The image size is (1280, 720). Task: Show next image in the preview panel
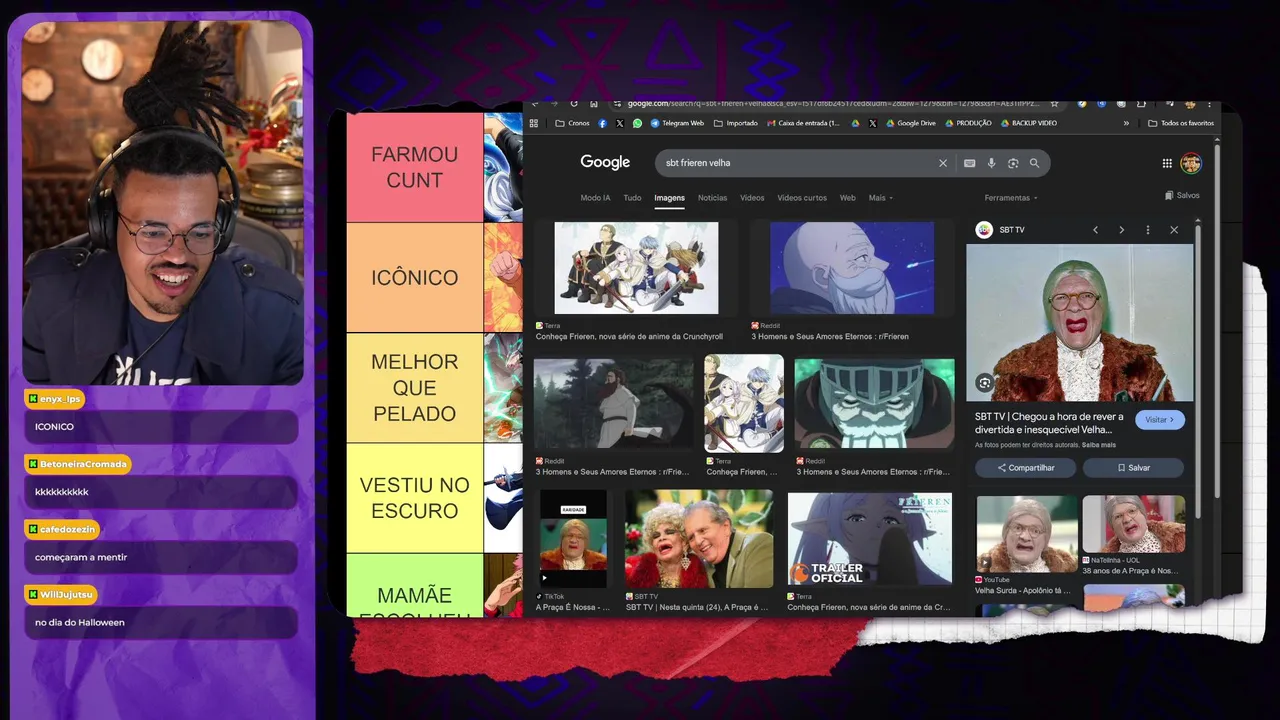tap(1121, 230)
